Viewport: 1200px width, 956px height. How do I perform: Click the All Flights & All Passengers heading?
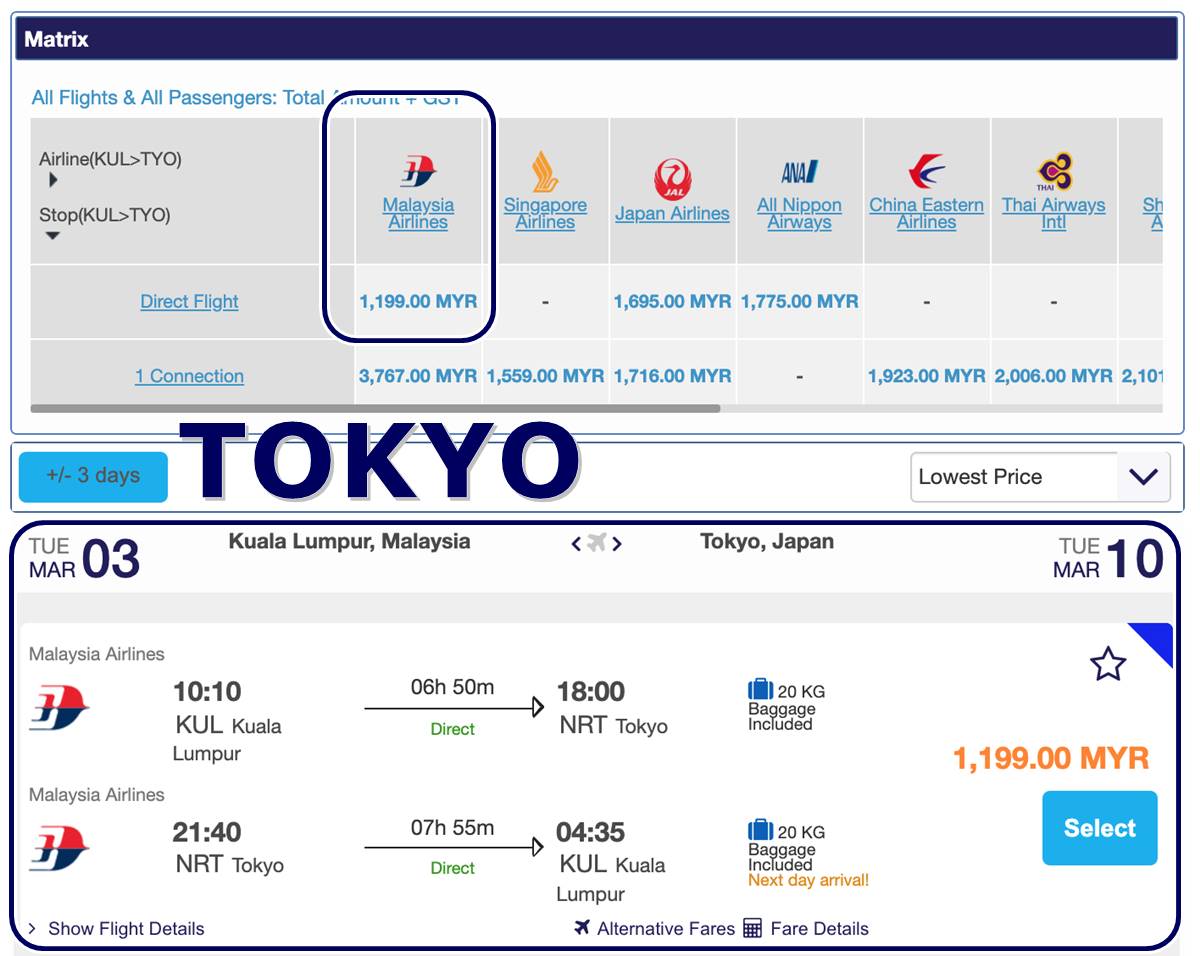246,98
